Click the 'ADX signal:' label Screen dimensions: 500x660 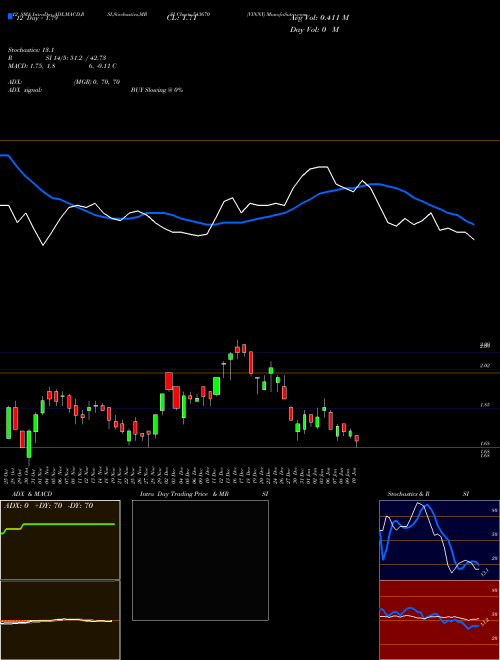click(25, 90)
